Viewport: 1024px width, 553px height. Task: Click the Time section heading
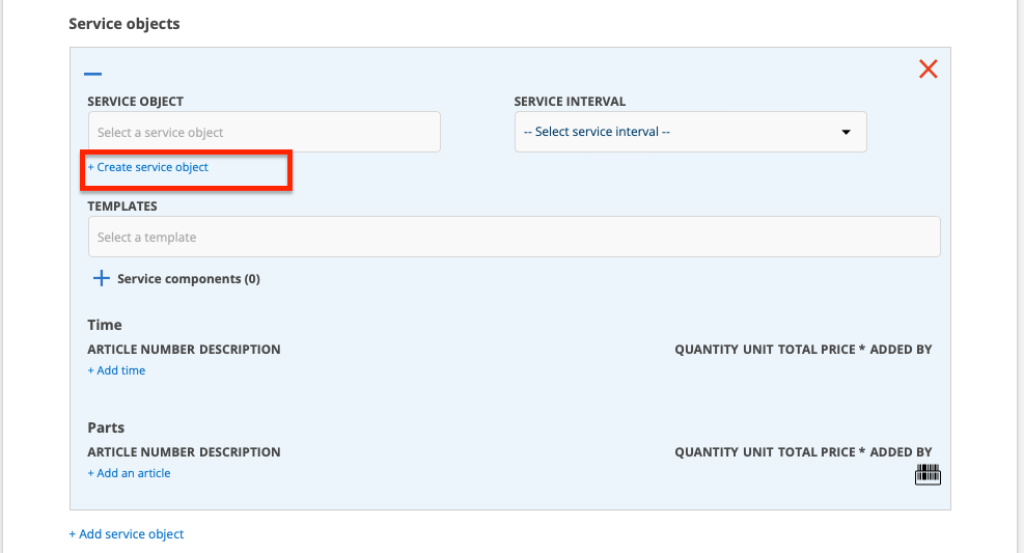104,325
